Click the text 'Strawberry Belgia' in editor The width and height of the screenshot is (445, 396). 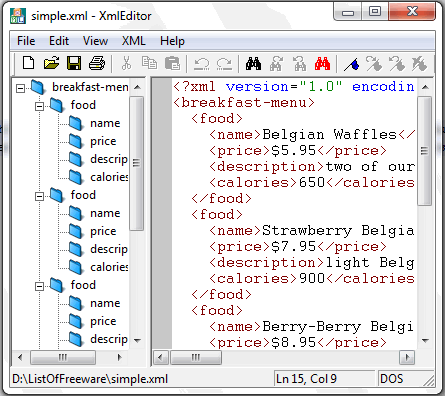pyautogui.click(x=338, y=231)
